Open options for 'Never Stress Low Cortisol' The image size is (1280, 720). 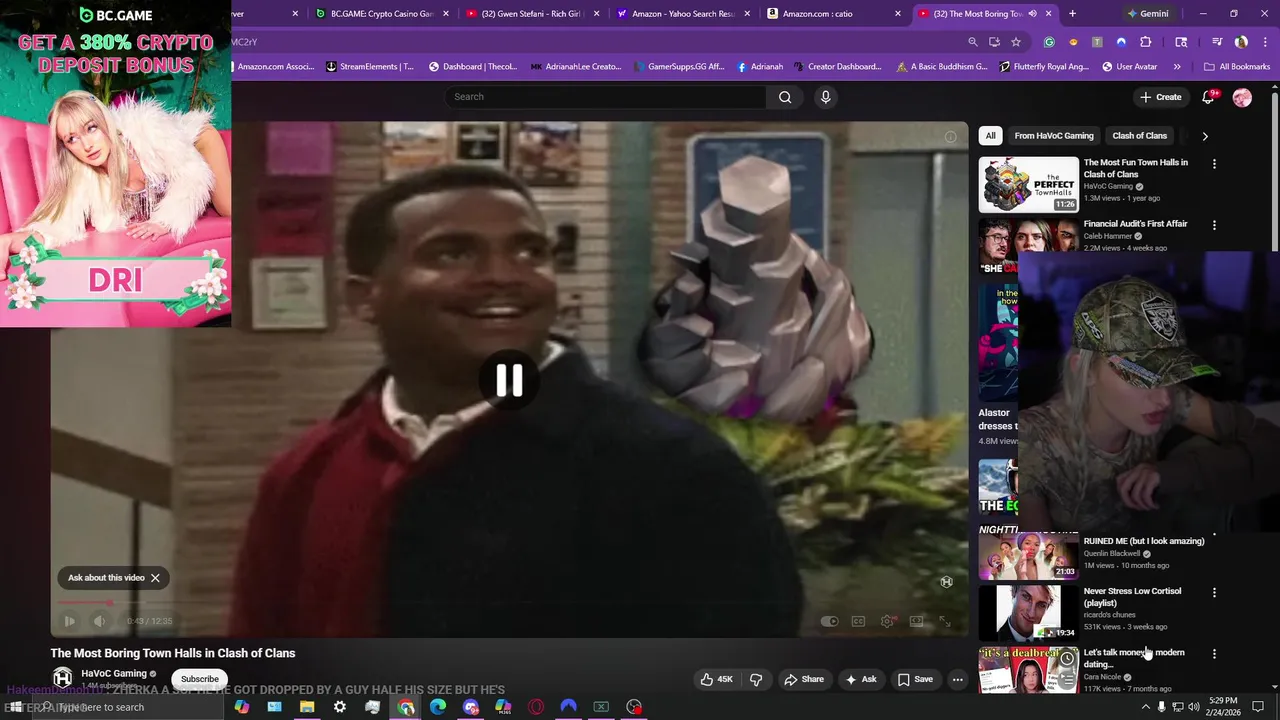coord(1214,592)
